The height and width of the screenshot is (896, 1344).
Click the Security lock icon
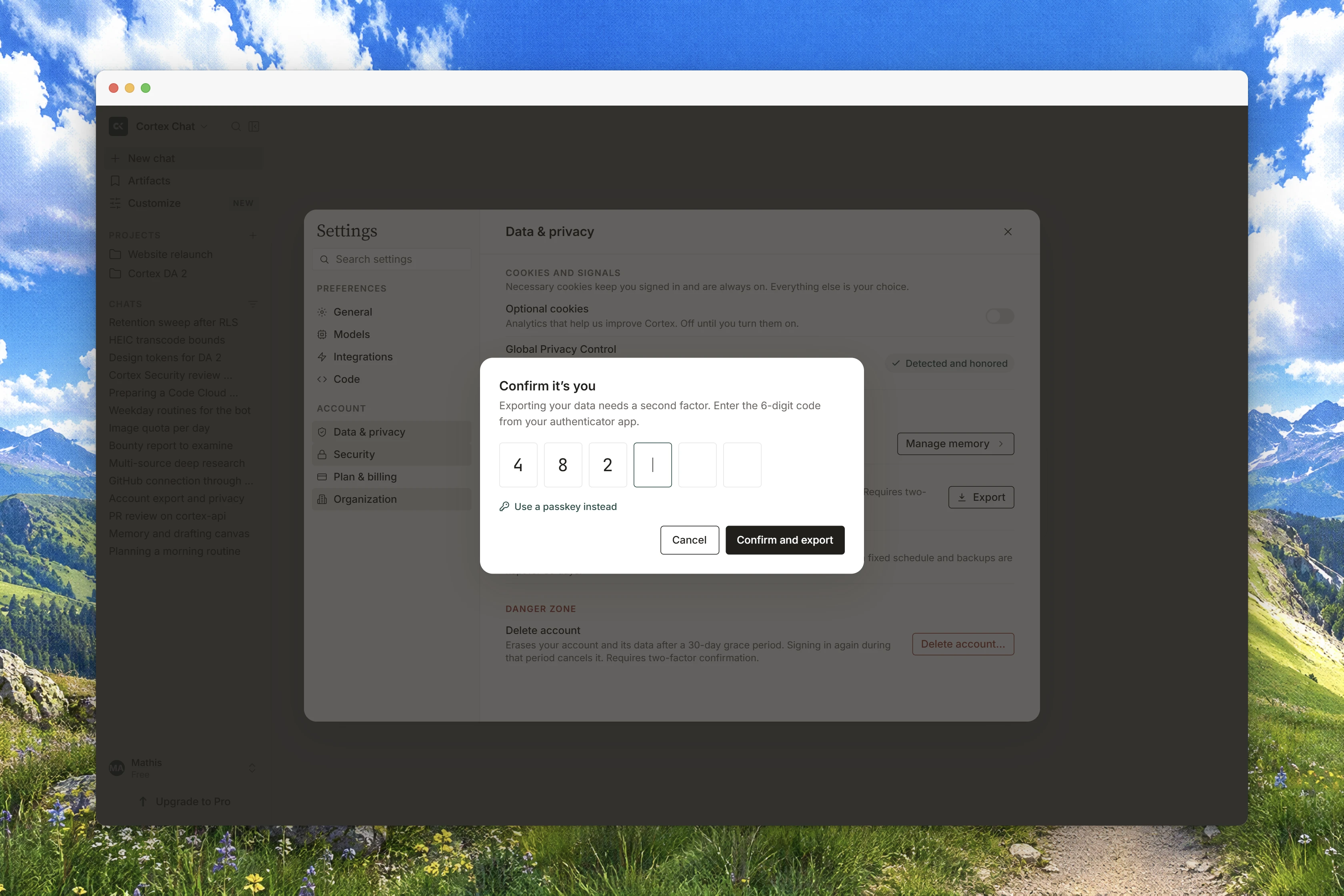[x=322, y=454]
